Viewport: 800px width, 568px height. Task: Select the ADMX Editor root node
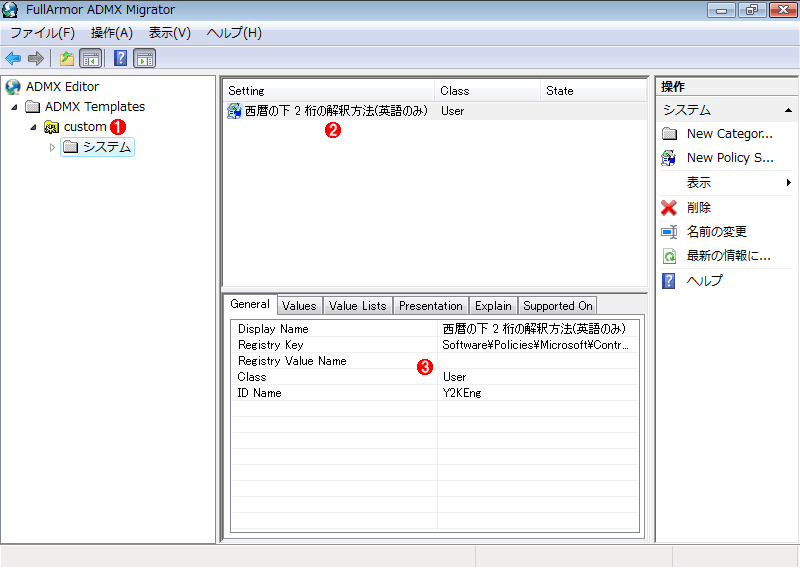tap(62, 87)
